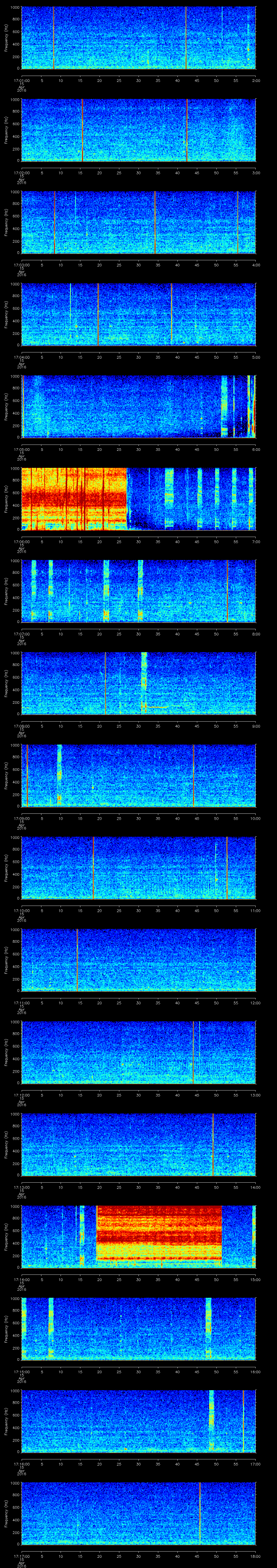Click the 17:09:00 start time label
277x1568 pixels.
click(21, 818)
